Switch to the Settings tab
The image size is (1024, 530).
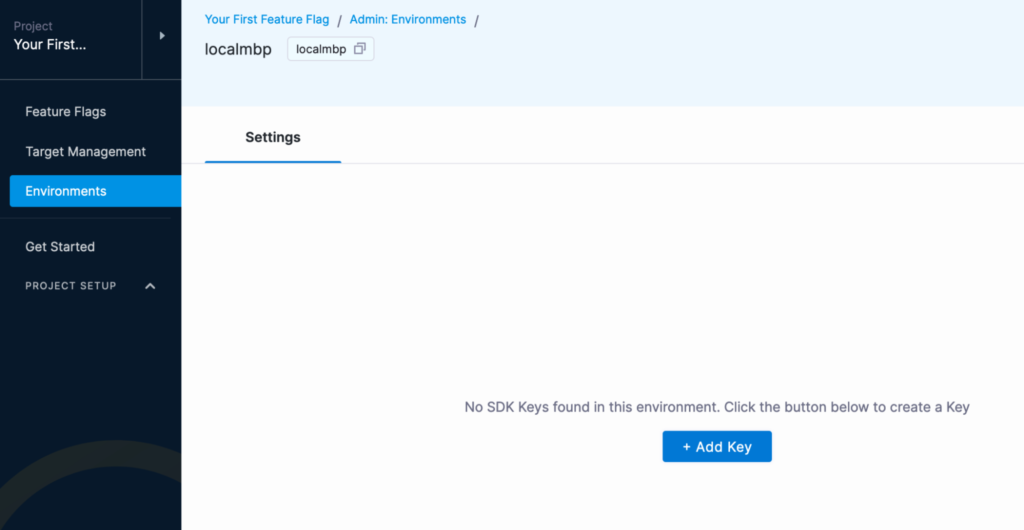click(x=273, y=138)
